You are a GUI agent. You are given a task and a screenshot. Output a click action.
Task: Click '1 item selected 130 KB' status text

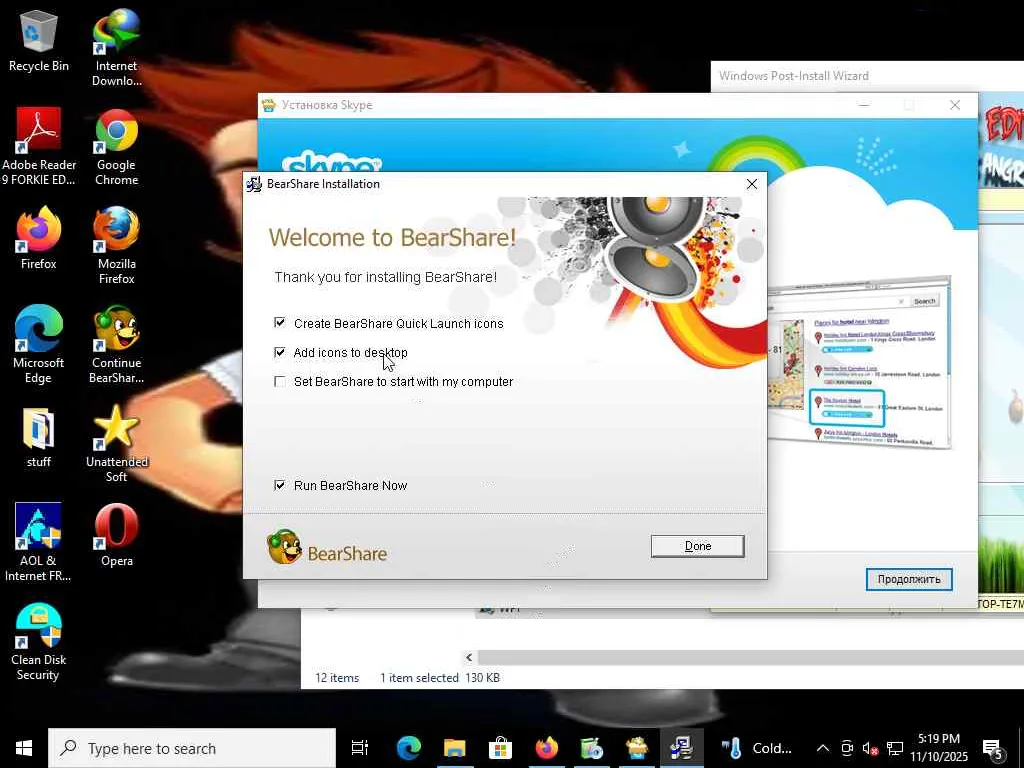[x=440, y=678]
